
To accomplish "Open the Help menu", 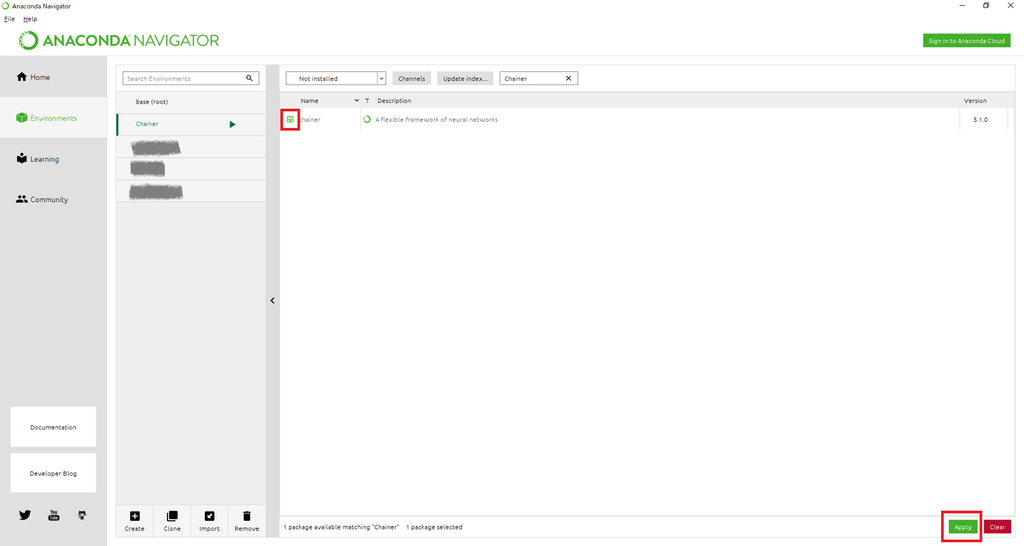I will coord(30,19).
